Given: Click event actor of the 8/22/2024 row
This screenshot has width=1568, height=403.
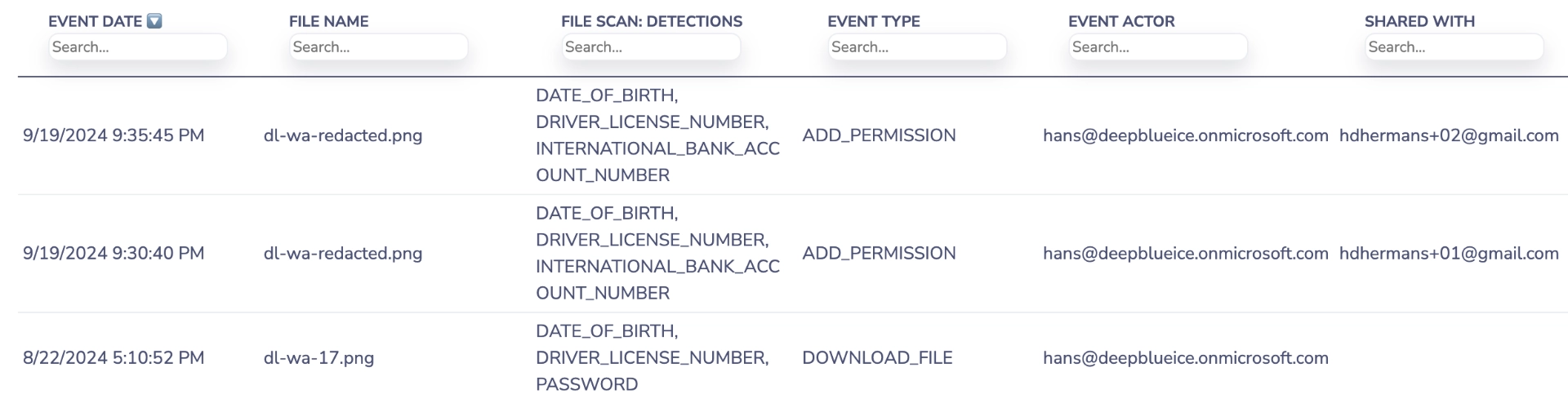Looking at the screenshot, I should pyautogui.click(x=1185, y=358).
